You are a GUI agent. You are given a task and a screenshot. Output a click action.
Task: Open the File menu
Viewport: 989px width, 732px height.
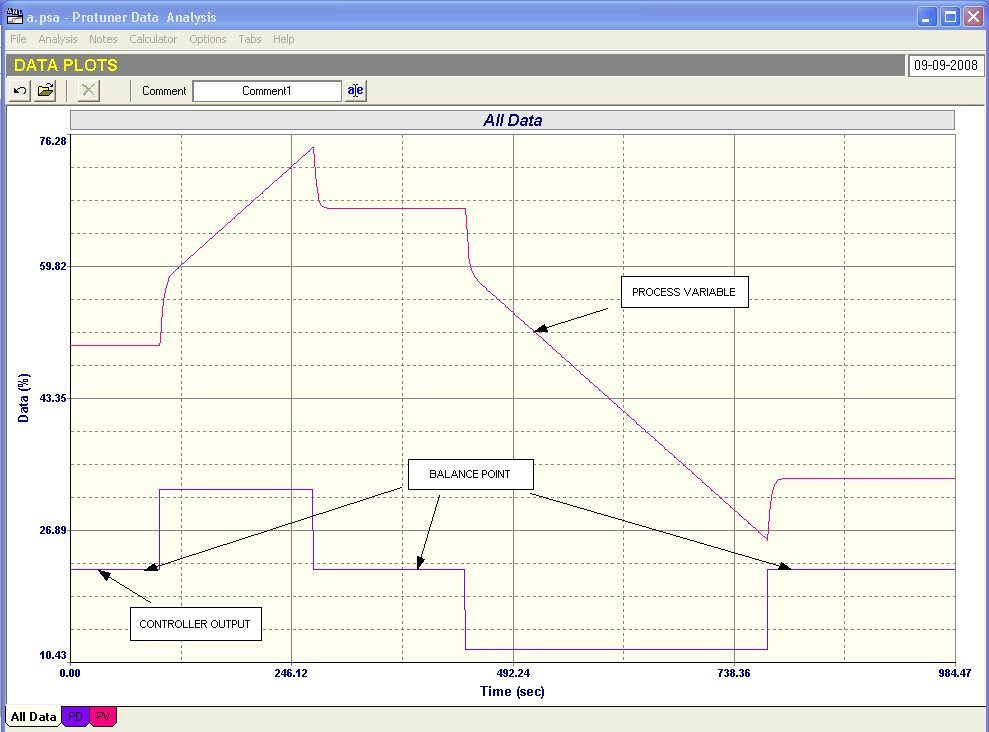click(x=18, y=39)
